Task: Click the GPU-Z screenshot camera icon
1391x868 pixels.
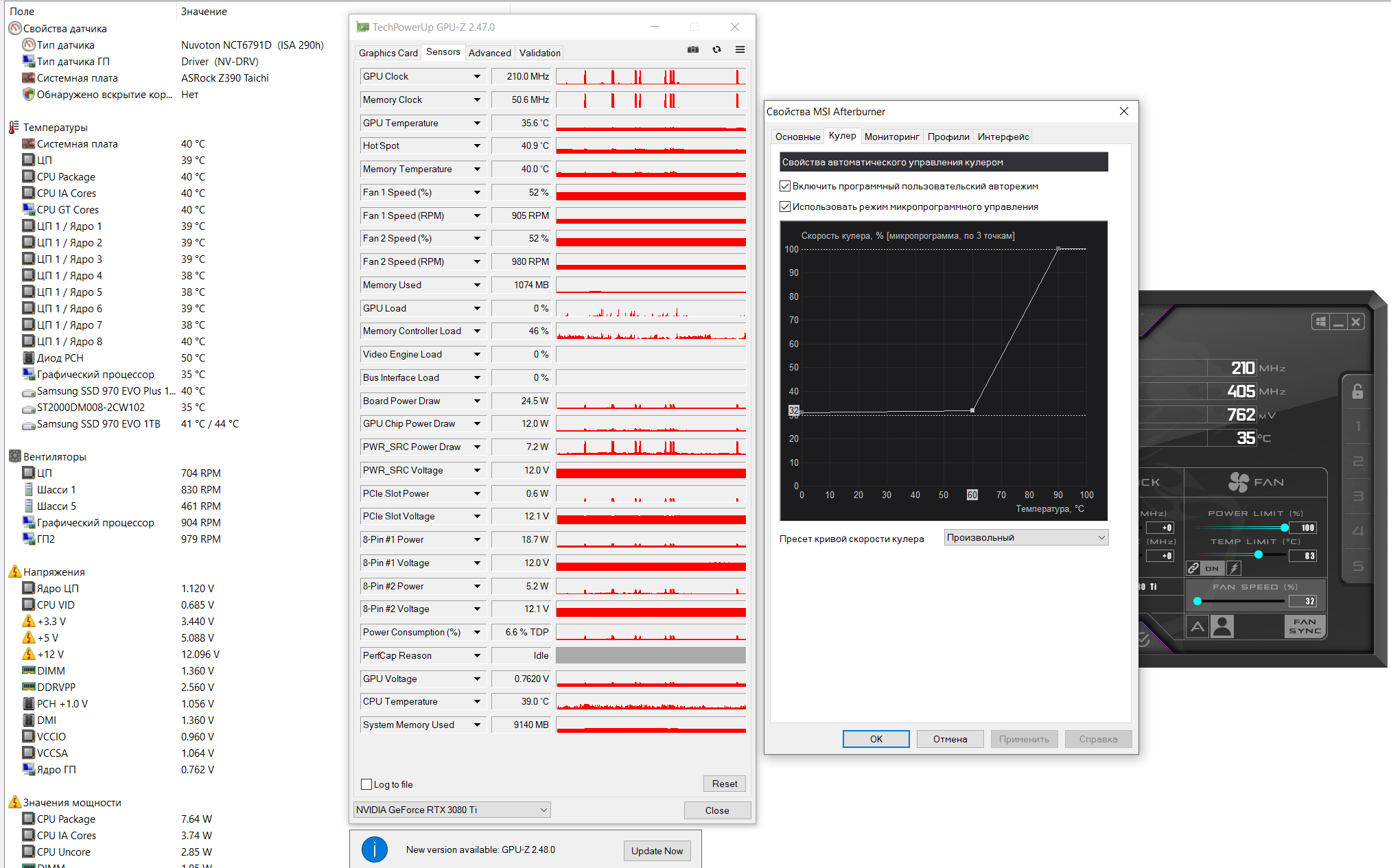Action: click(693, 49)
